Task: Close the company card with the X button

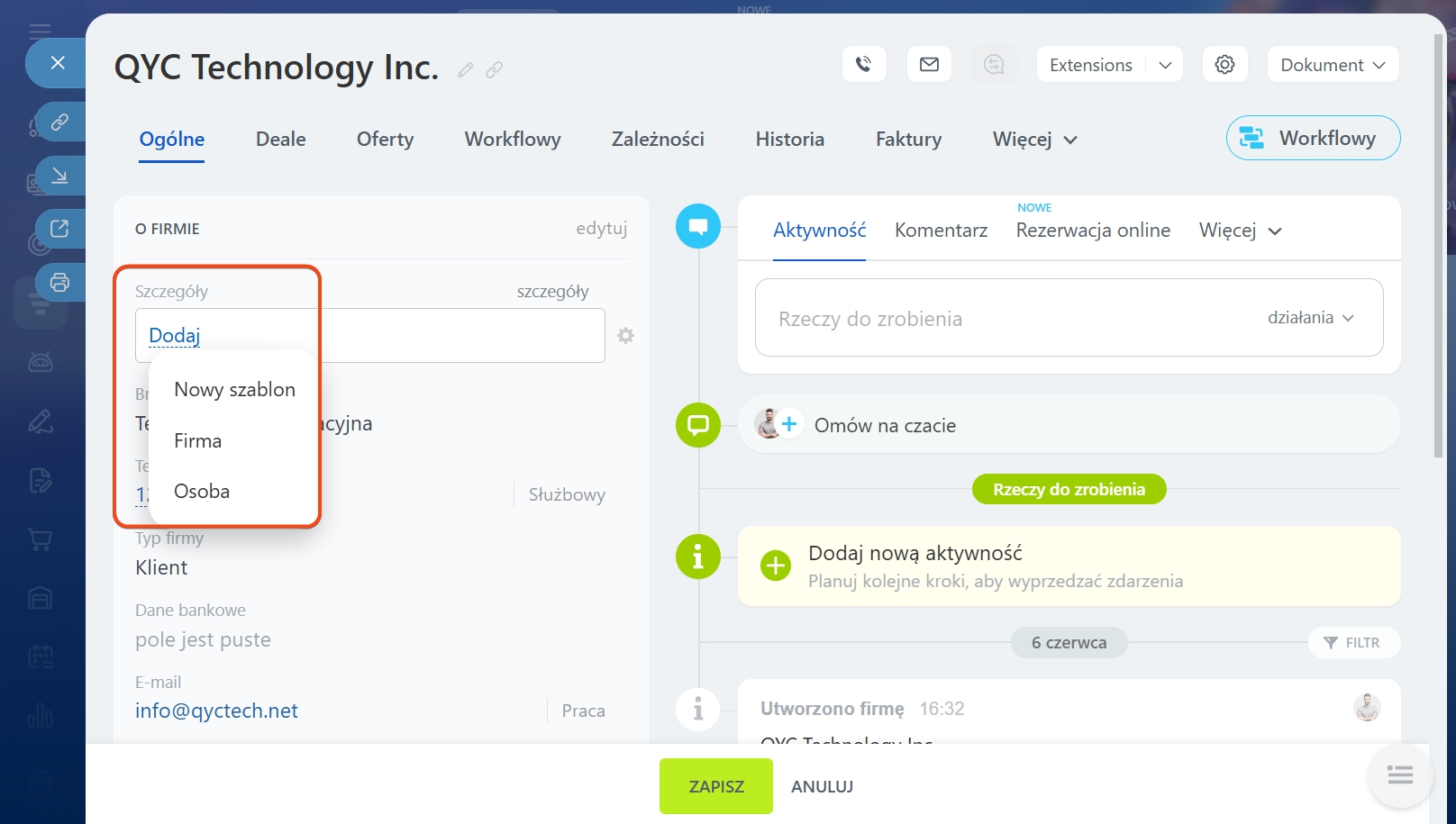Action: click(x=58, y=63)
